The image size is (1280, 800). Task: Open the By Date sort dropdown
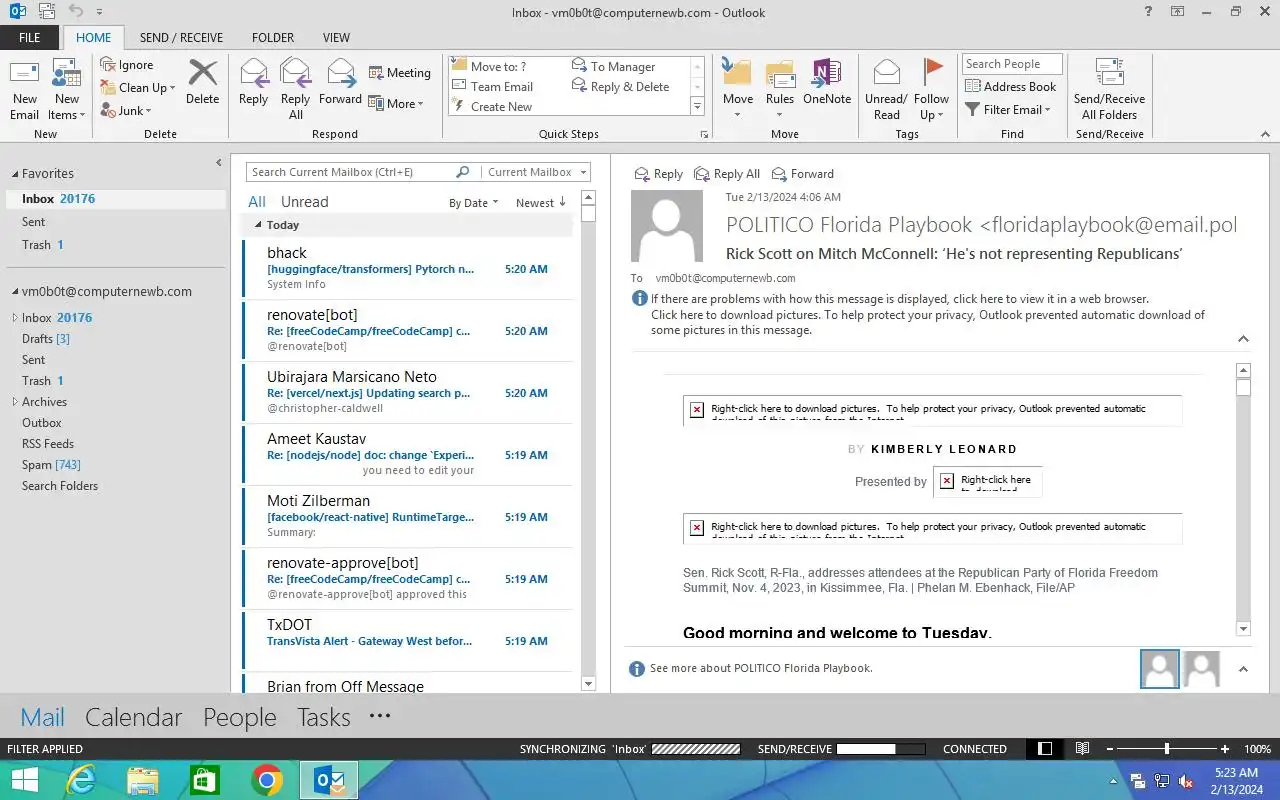[x=473, y=203]
